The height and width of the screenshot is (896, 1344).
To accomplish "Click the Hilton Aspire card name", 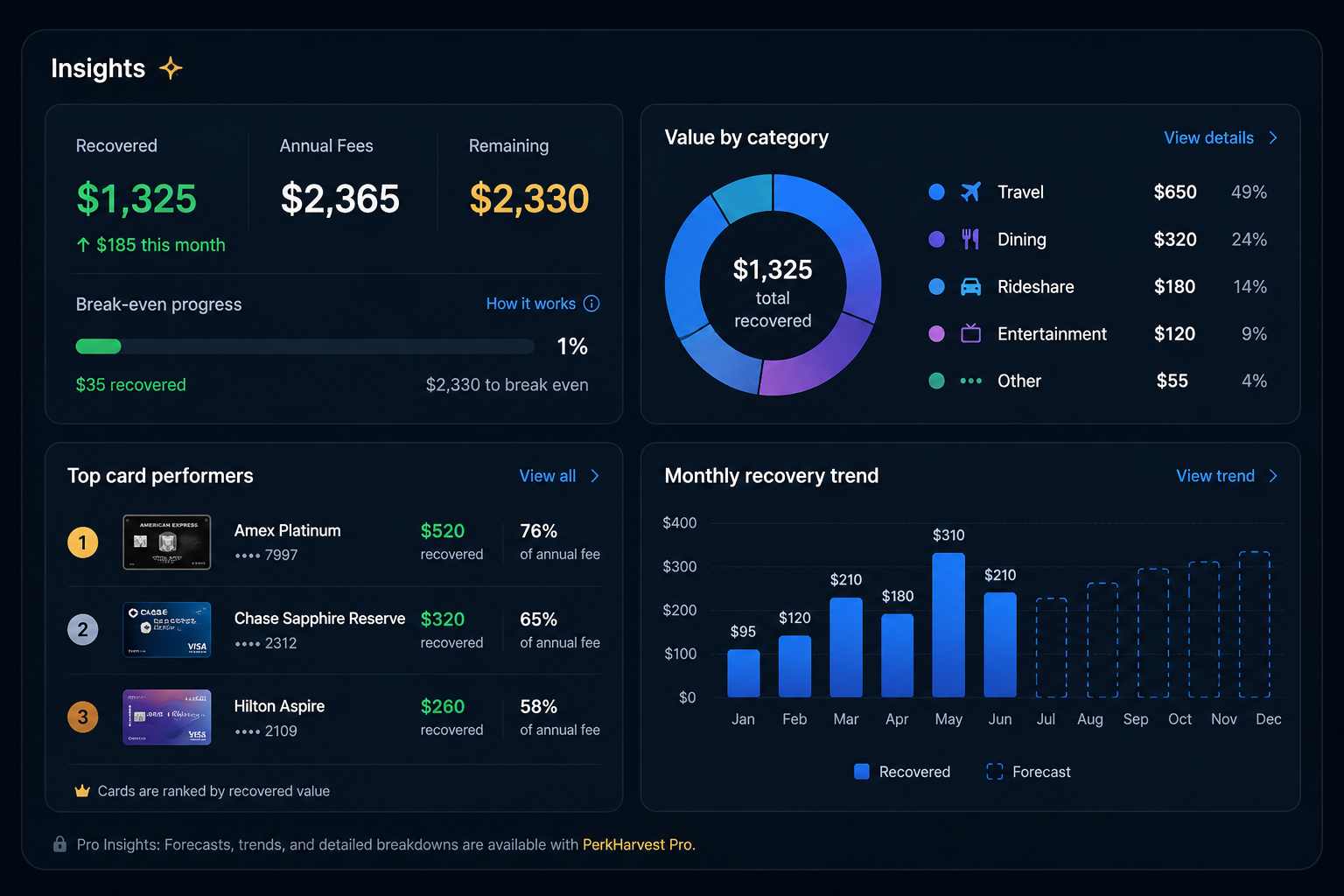I will (x=279, y=706).
